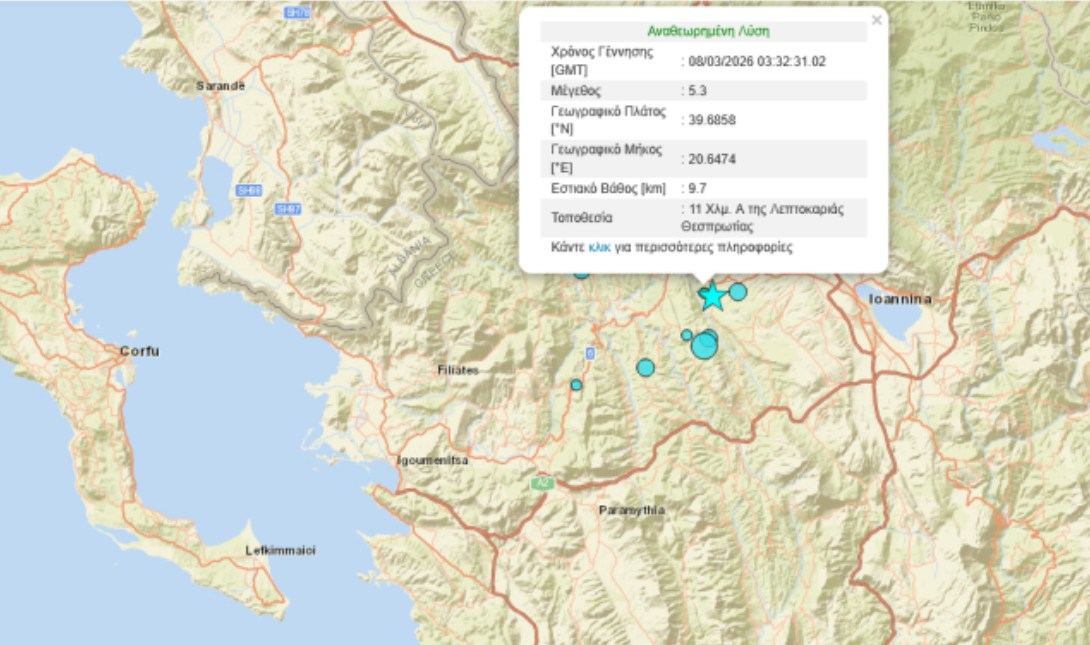Click the green A2 highway shield
The image size is (1090, 645).
coord(543,483)
